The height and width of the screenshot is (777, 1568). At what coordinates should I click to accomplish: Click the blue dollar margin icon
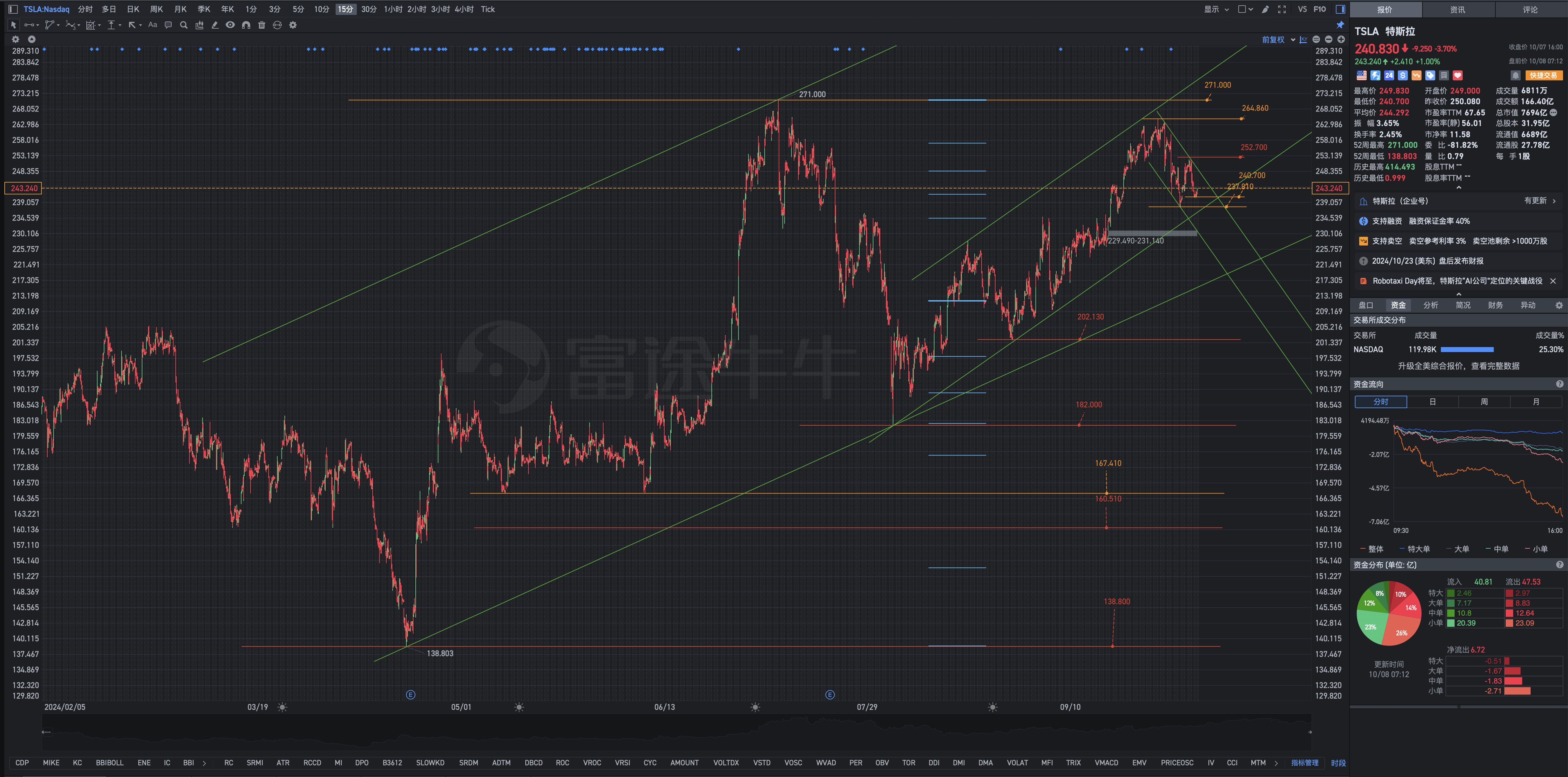[1403, 75]
